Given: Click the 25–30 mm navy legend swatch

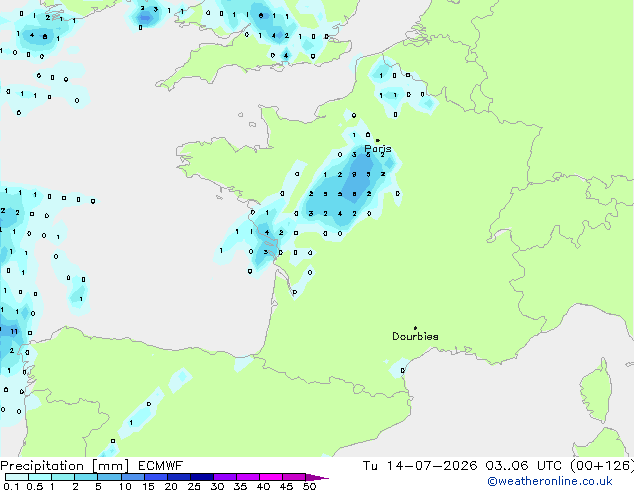Looking at the screenshot, I should pos(202,477).
